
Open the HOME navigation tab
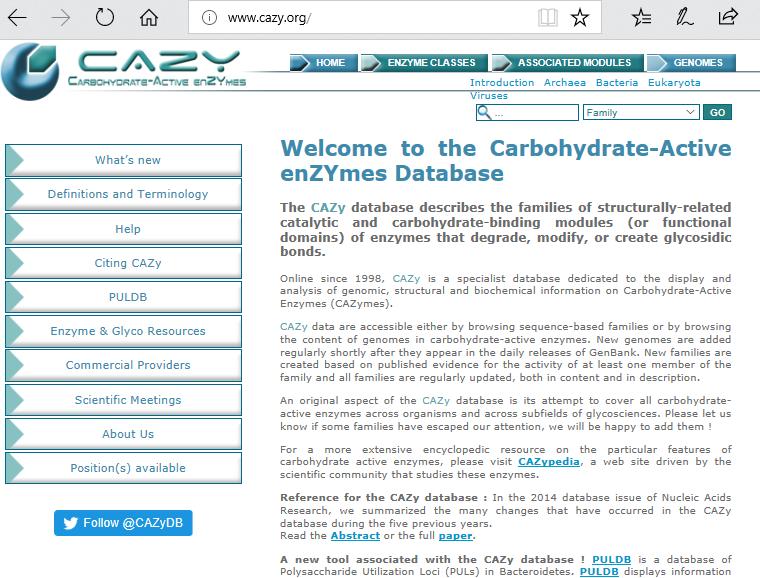tap(324, 63)
